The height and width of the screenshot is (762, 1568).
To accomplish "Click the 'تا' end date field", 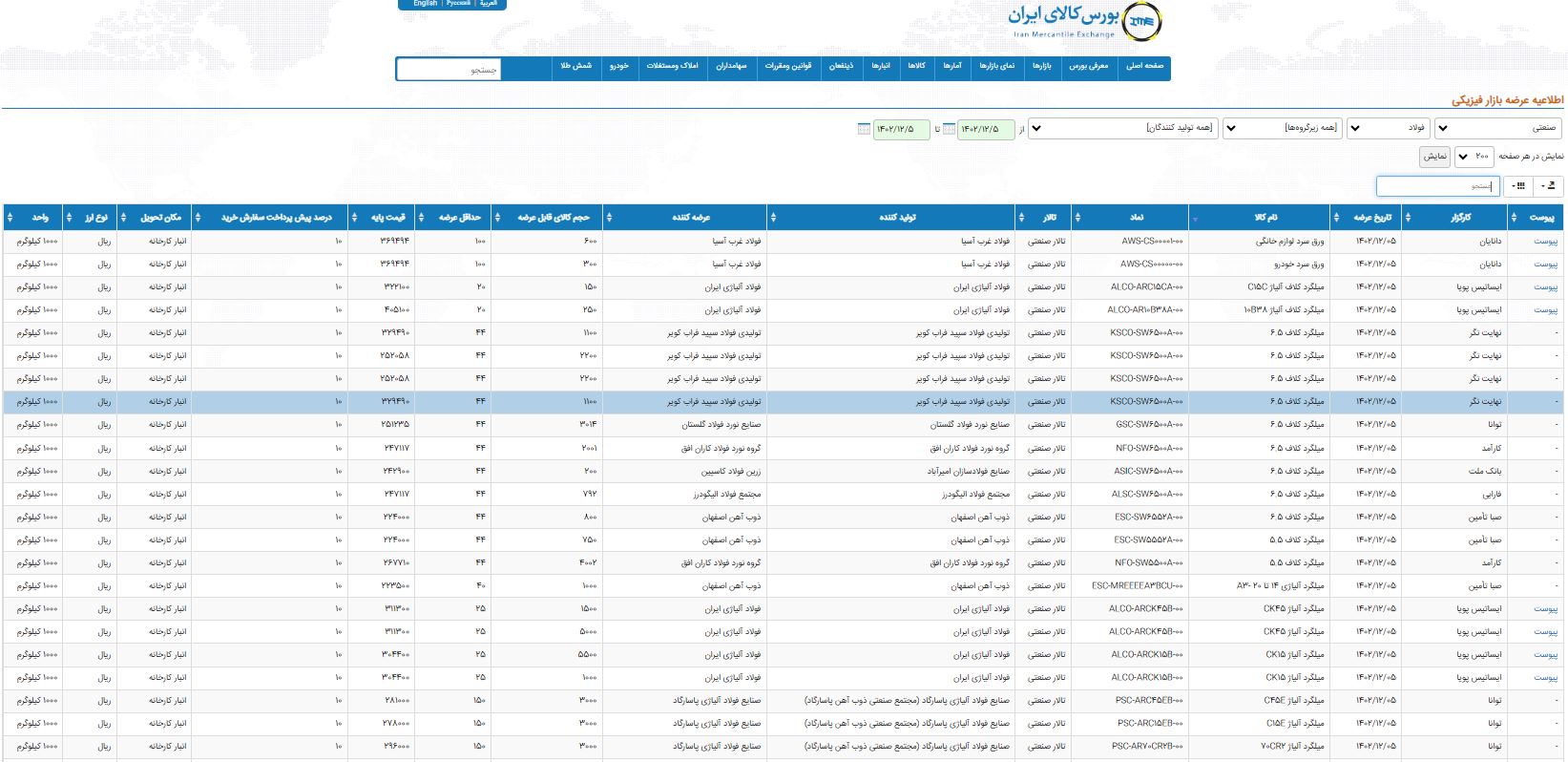I will 901,129.
